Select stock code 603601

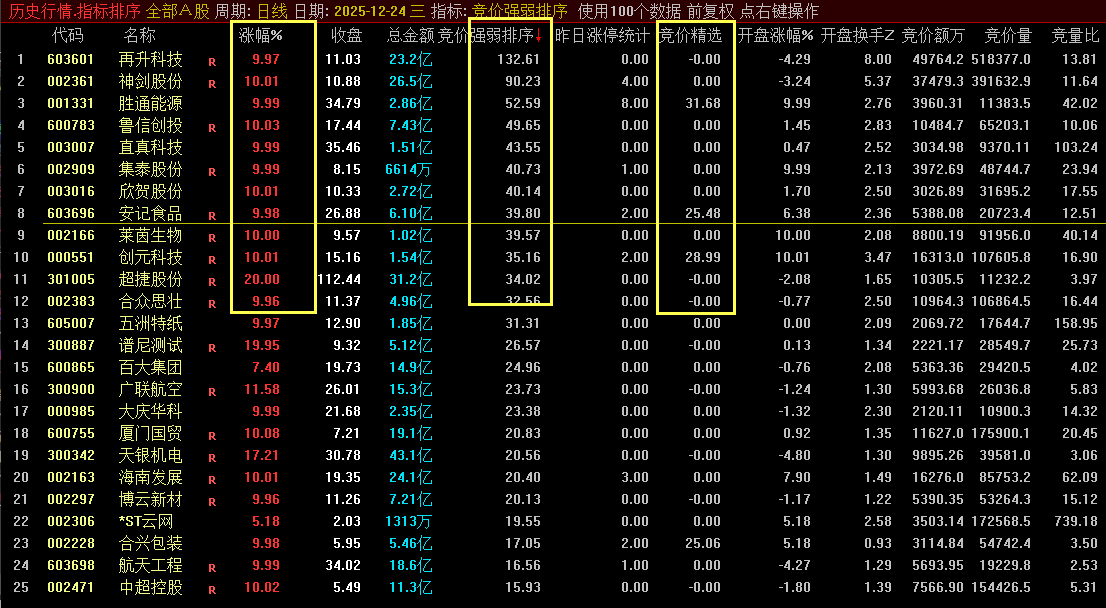pos(71,59)
